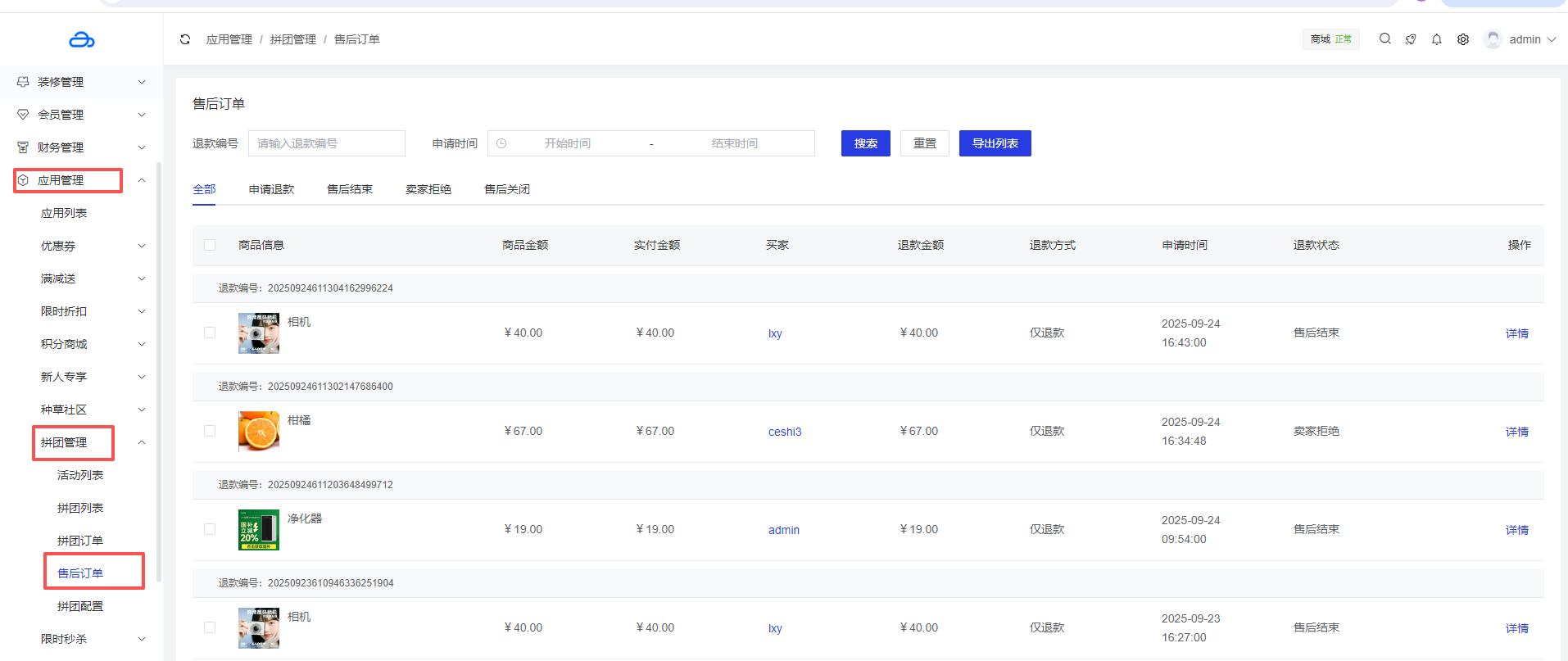The width and height of the screenshot is (1568, 661).
Task: Open buyer link ceshi3
Action: tap(784, 432)
